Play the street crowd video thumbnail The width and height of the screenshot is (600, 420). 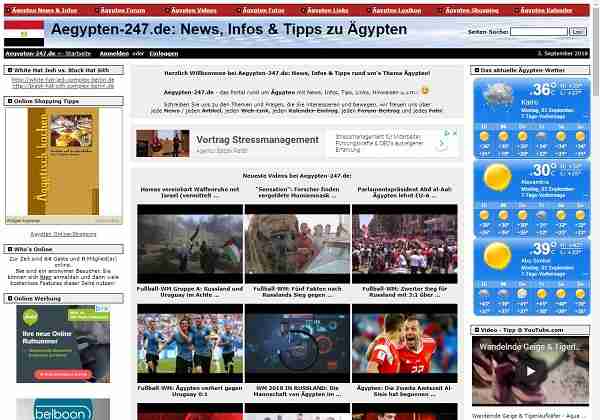click(x=405, y=244)
